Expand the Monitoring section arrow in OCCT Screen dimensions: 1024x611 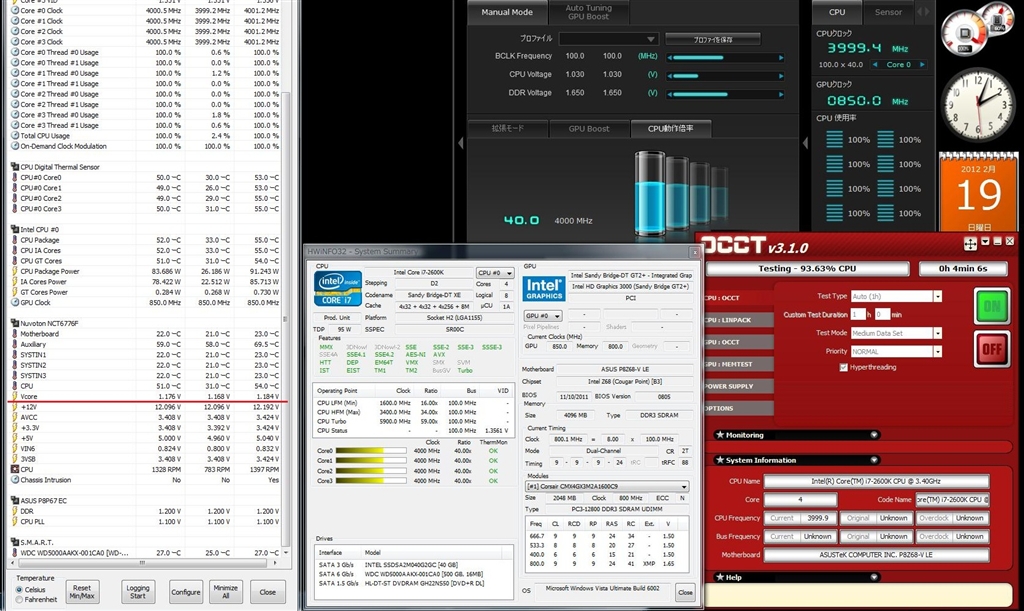click(874, 435)
